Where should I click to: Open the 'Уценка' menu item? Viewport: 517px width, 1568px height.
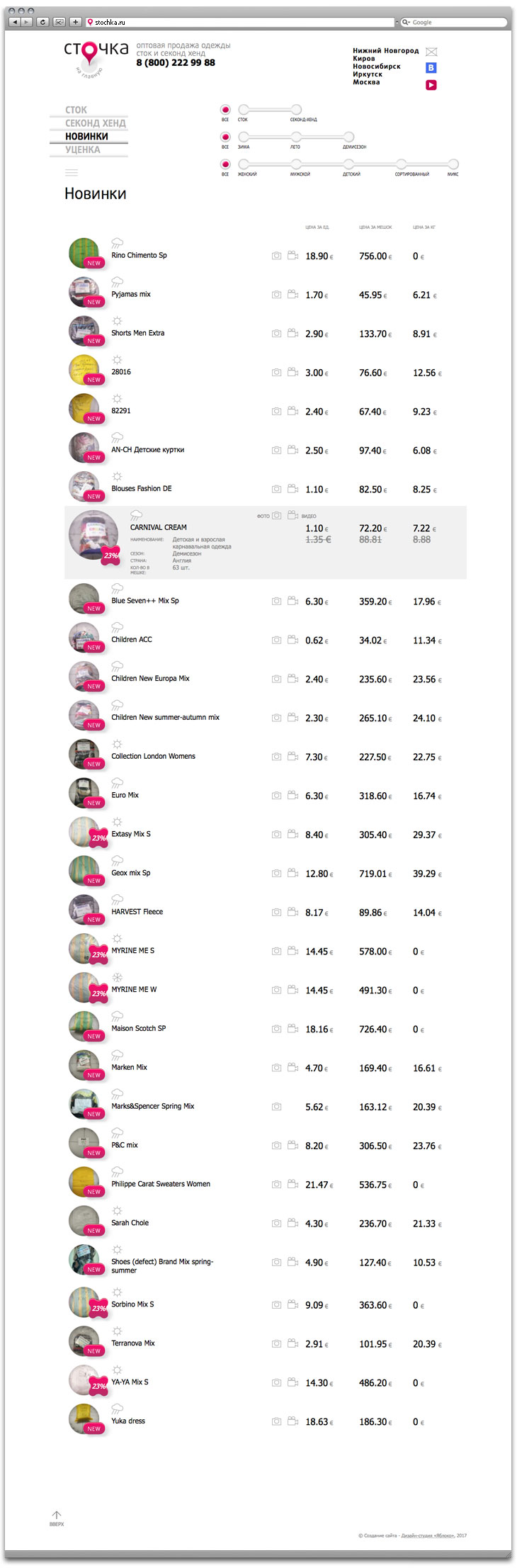click(x=83, y=150)
